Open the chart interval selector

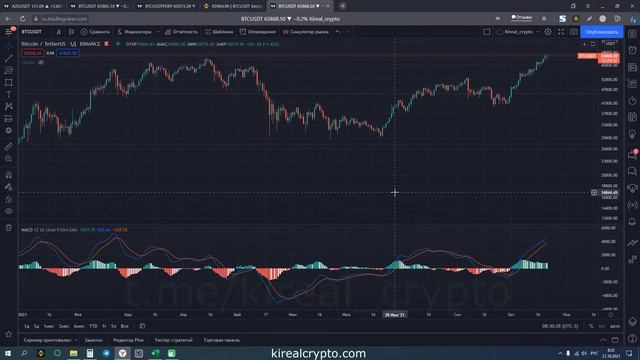(x=58, y=31)
